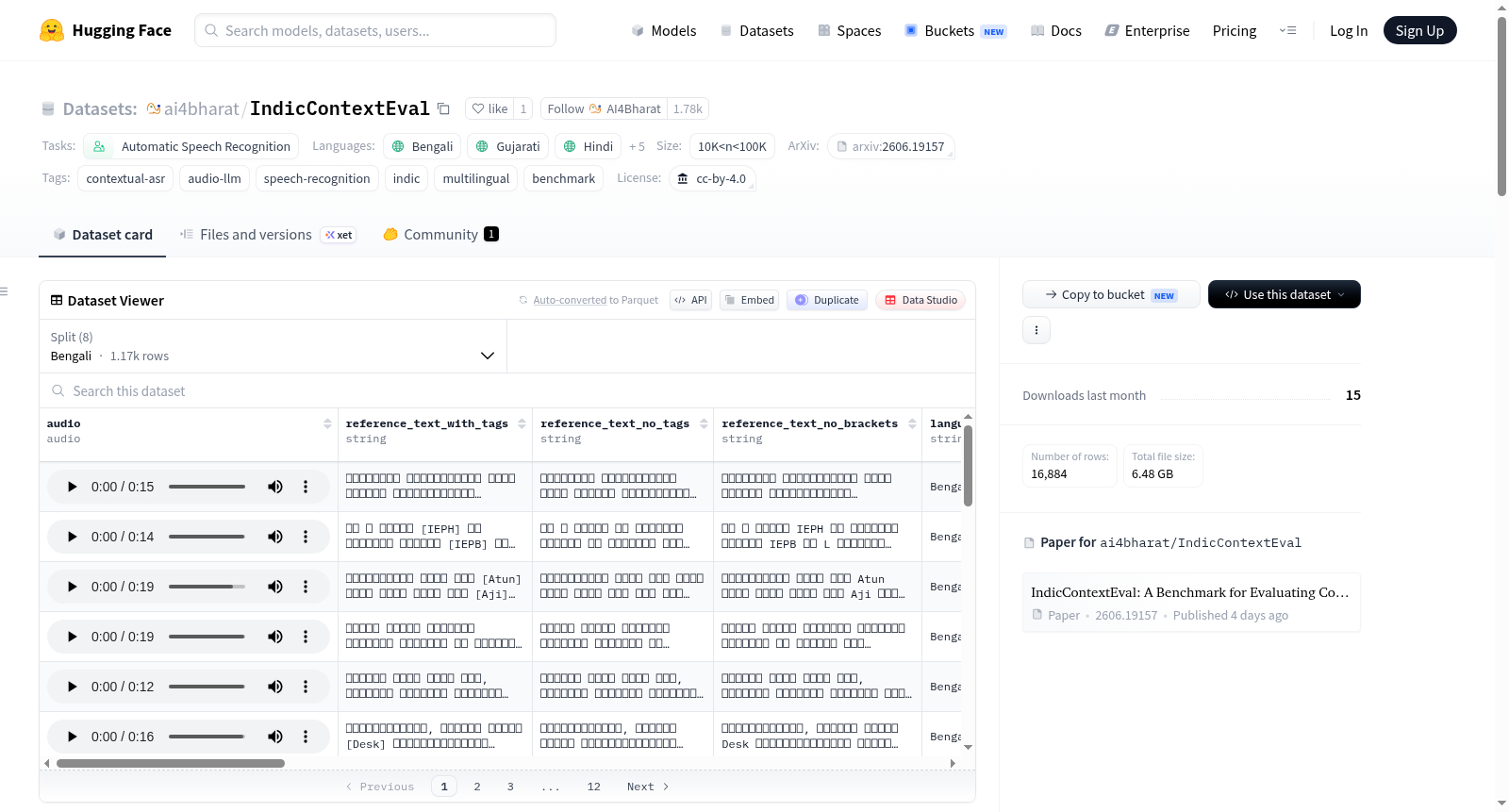Sort by reference_text_no_tags column
1509x812 pixels.
click(704, 423)
